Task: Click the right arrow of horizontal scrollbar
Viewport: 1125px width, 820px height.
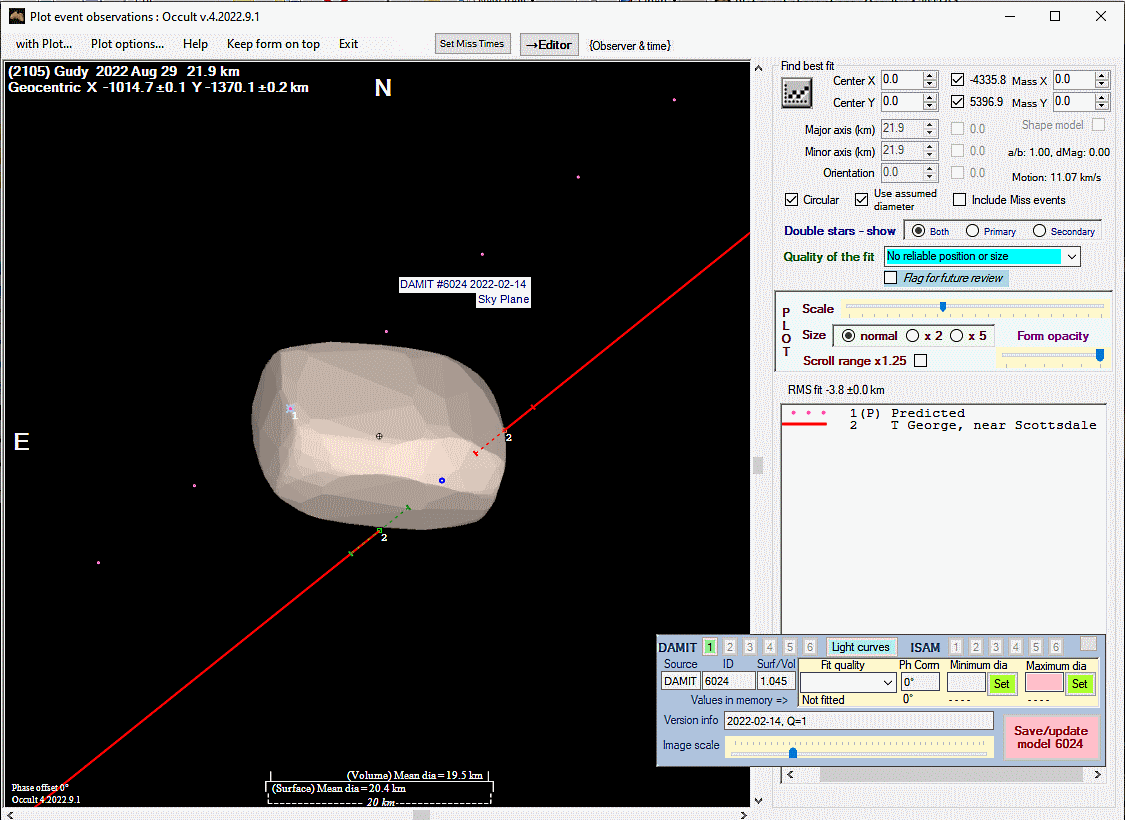Action: [1098, 775]
